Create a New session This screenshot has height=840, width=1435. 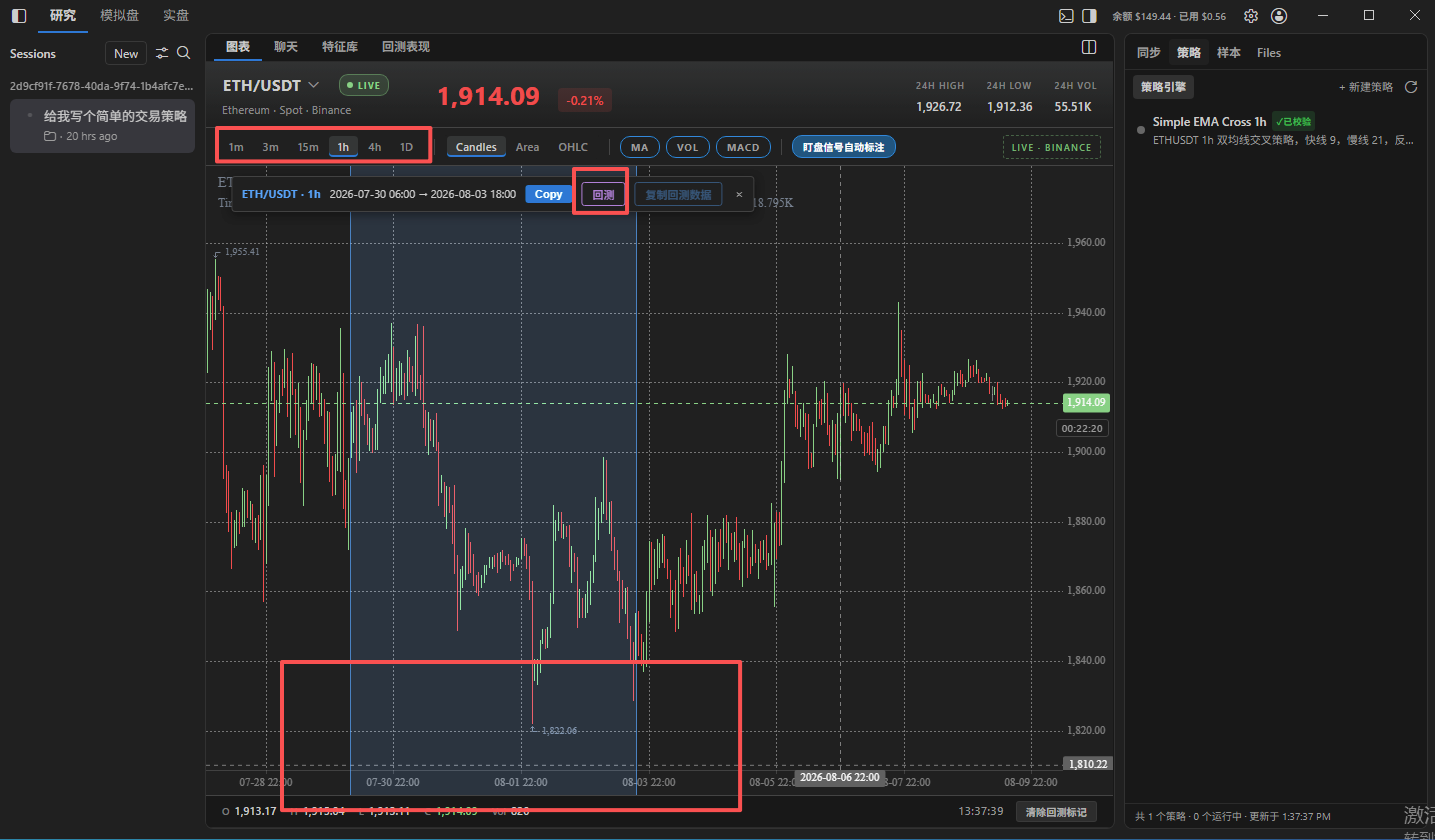pyautogui.click(x=126, y=54)
